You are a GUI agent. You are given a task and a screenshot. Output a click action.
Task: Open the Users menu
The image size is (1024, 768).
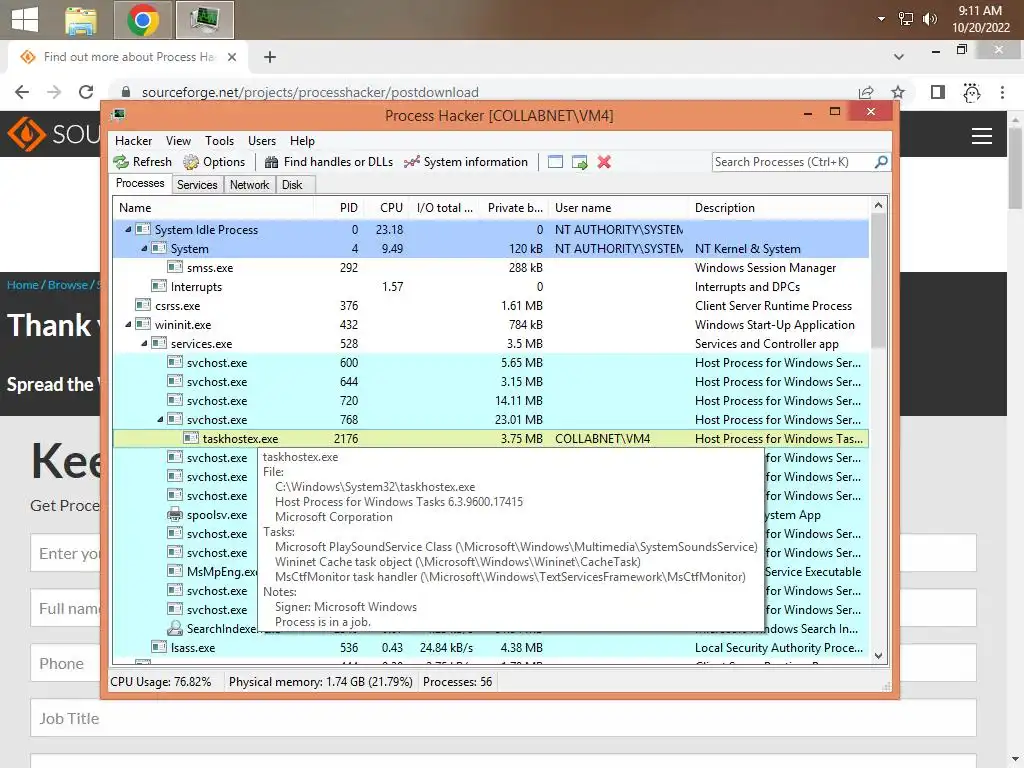click(262, 141)
